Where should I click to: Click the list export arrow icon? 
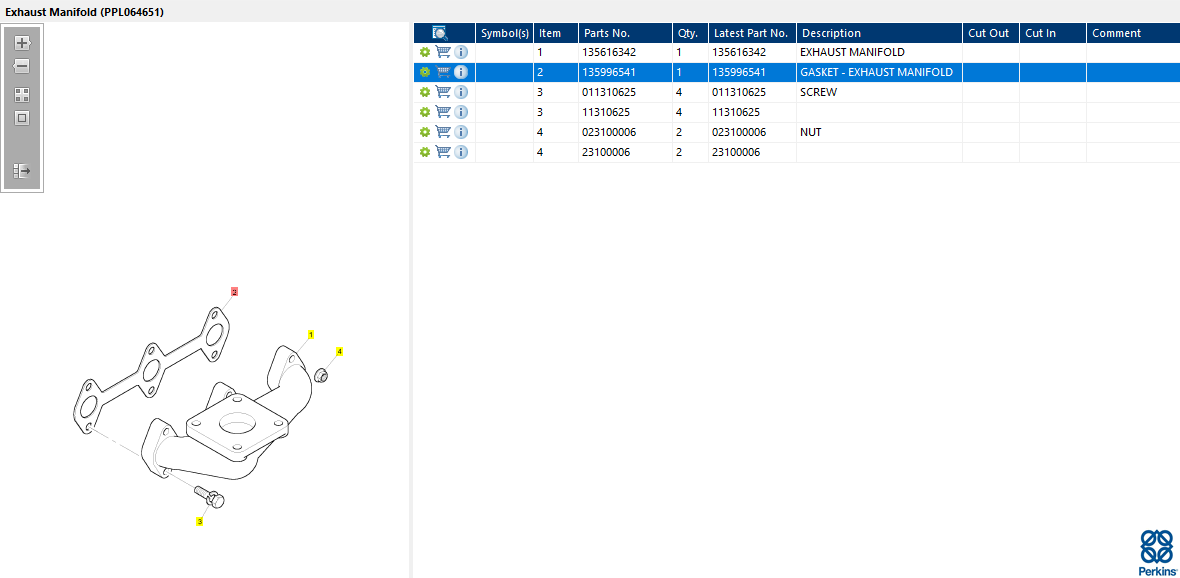22,171
